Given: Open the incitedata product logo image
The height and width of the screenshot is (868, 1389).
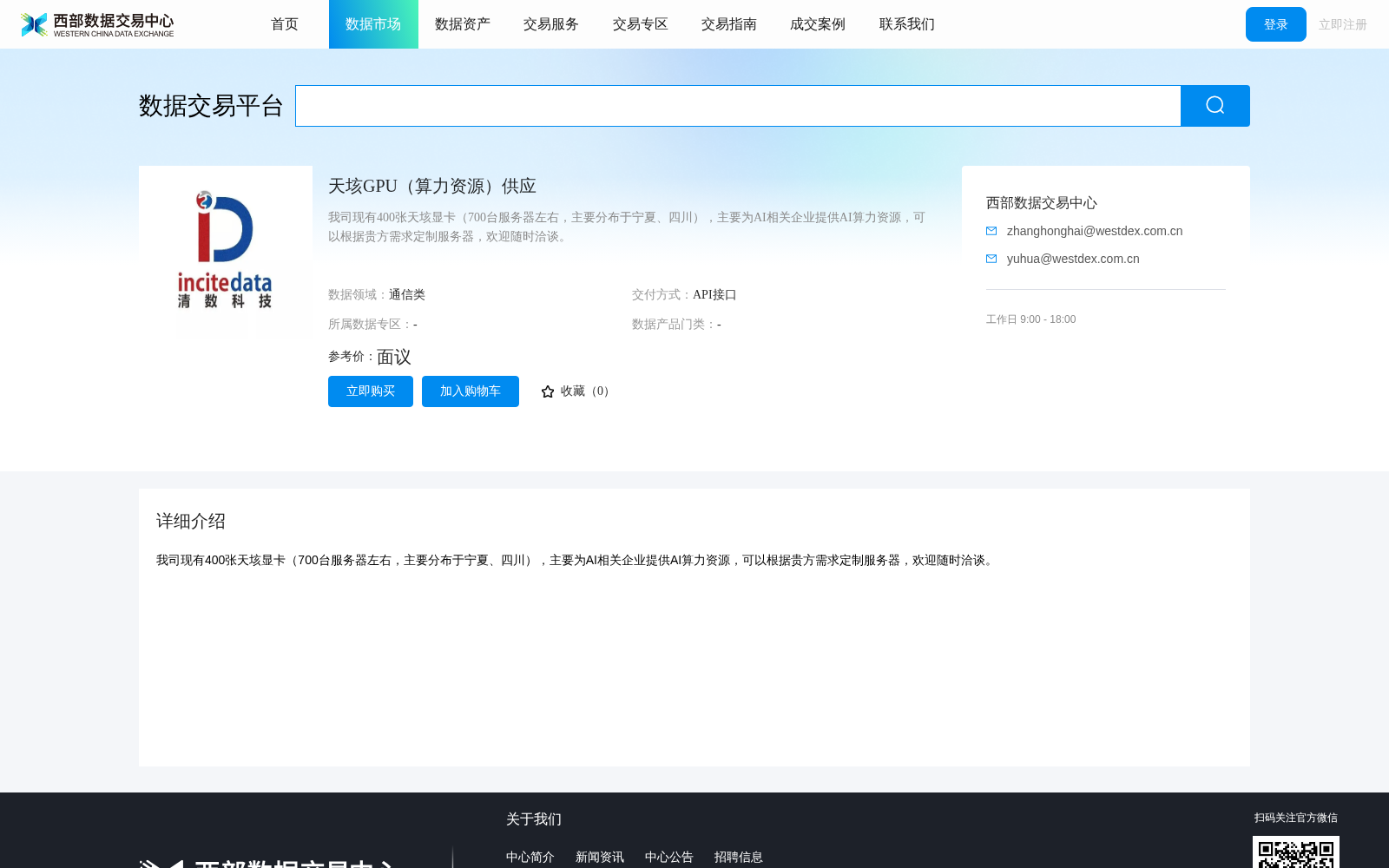Looking at the screenshot, I should 226,253.
